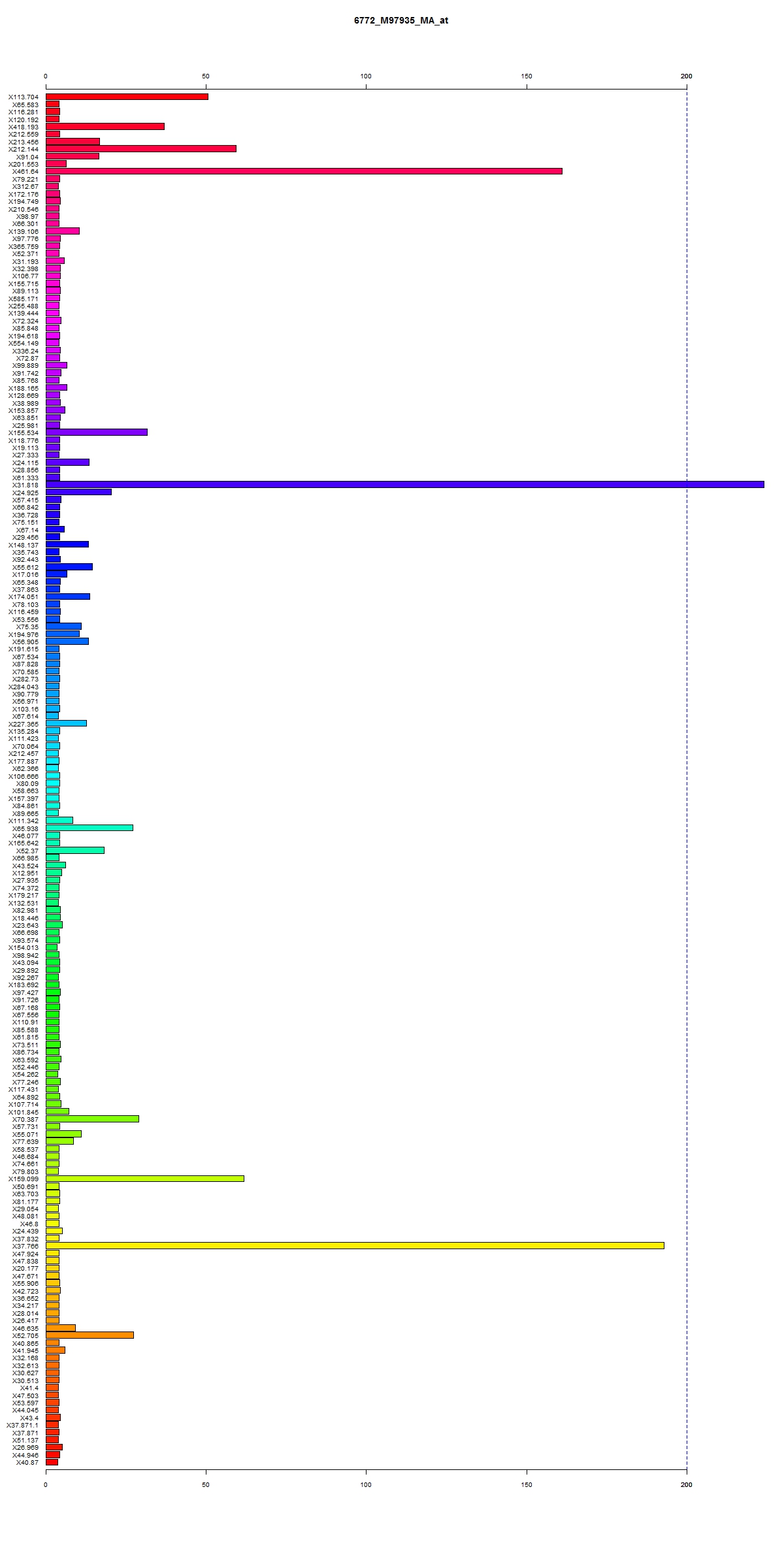The height and width of the screenshot is (1568, 784).
Task: Click the bar for X24.925
Action: click(78, 491)
